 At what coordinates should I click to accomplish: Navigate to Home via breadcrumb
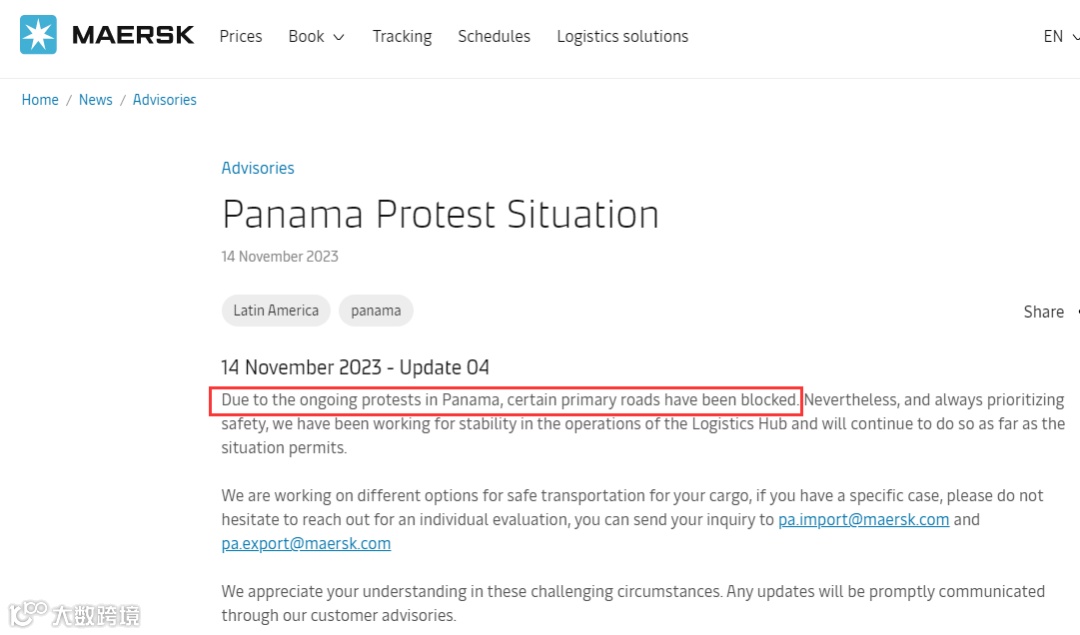tap(40, 100)
